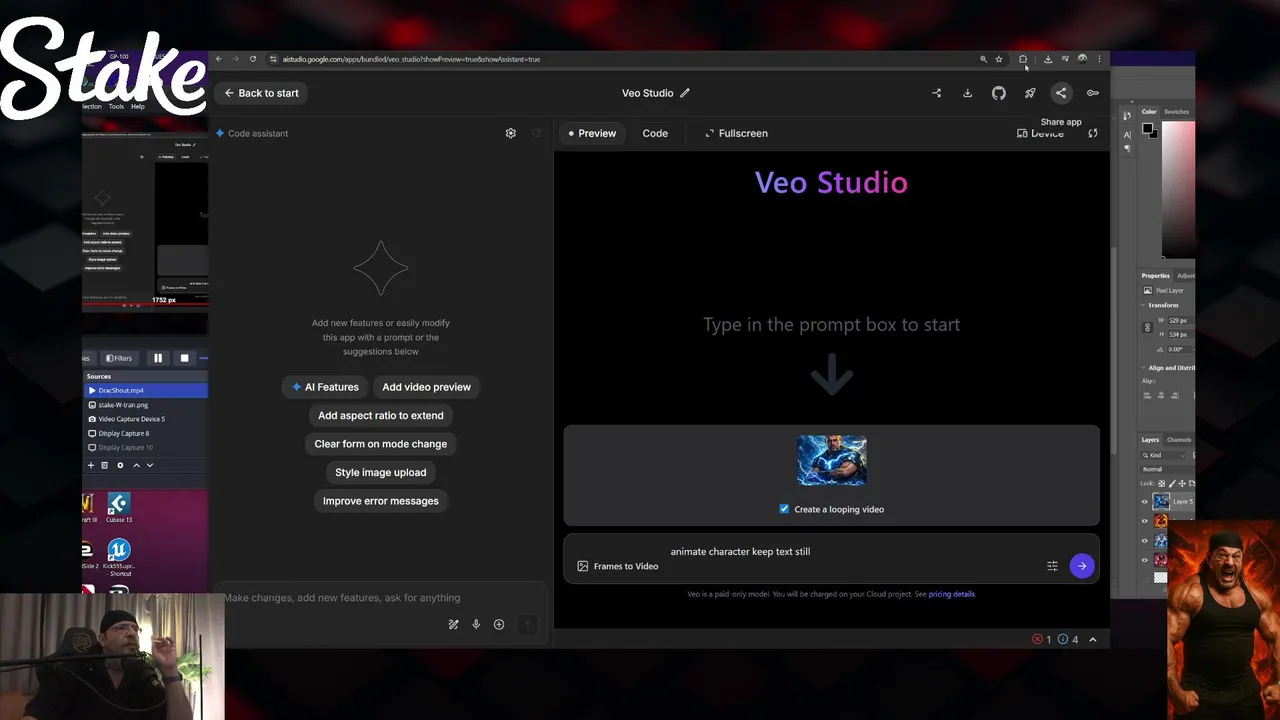Click Add aspect ratio to extend suggestion

point(381,415)
